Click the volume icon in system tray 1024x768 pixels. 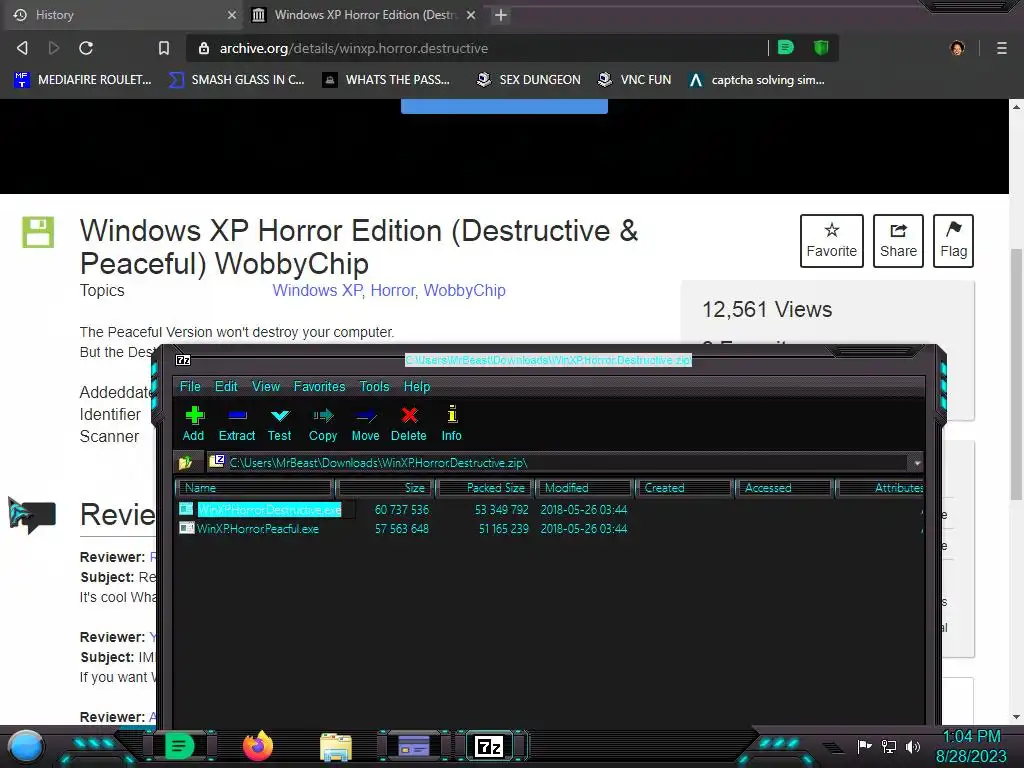913,746
